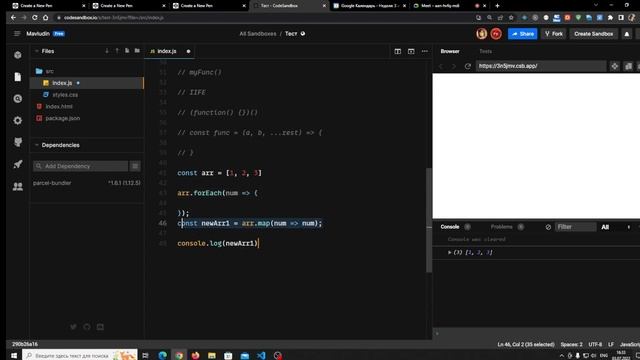Click the console Filter input
640x360 pixels.
[x=576, y=227]
